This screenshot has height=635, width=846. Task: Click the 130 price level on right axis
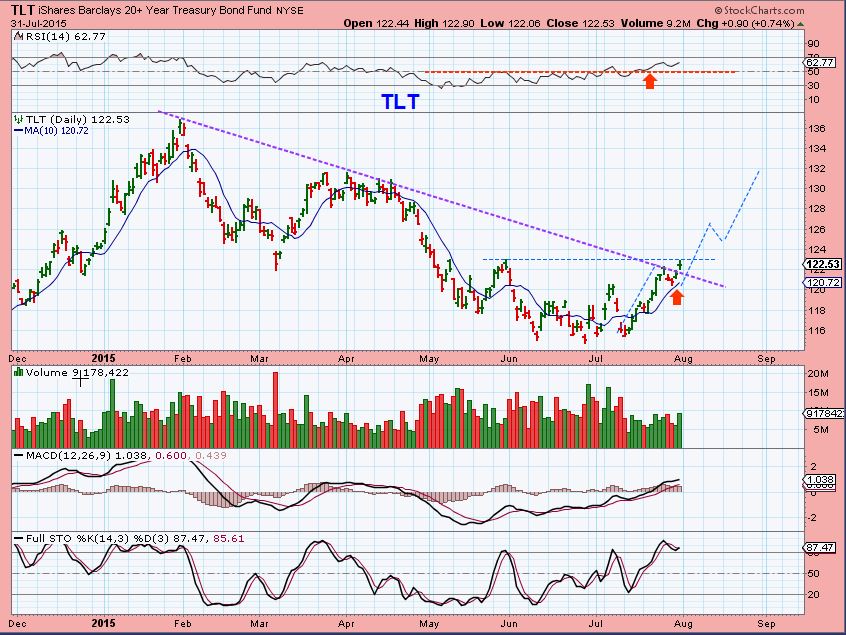817,189
